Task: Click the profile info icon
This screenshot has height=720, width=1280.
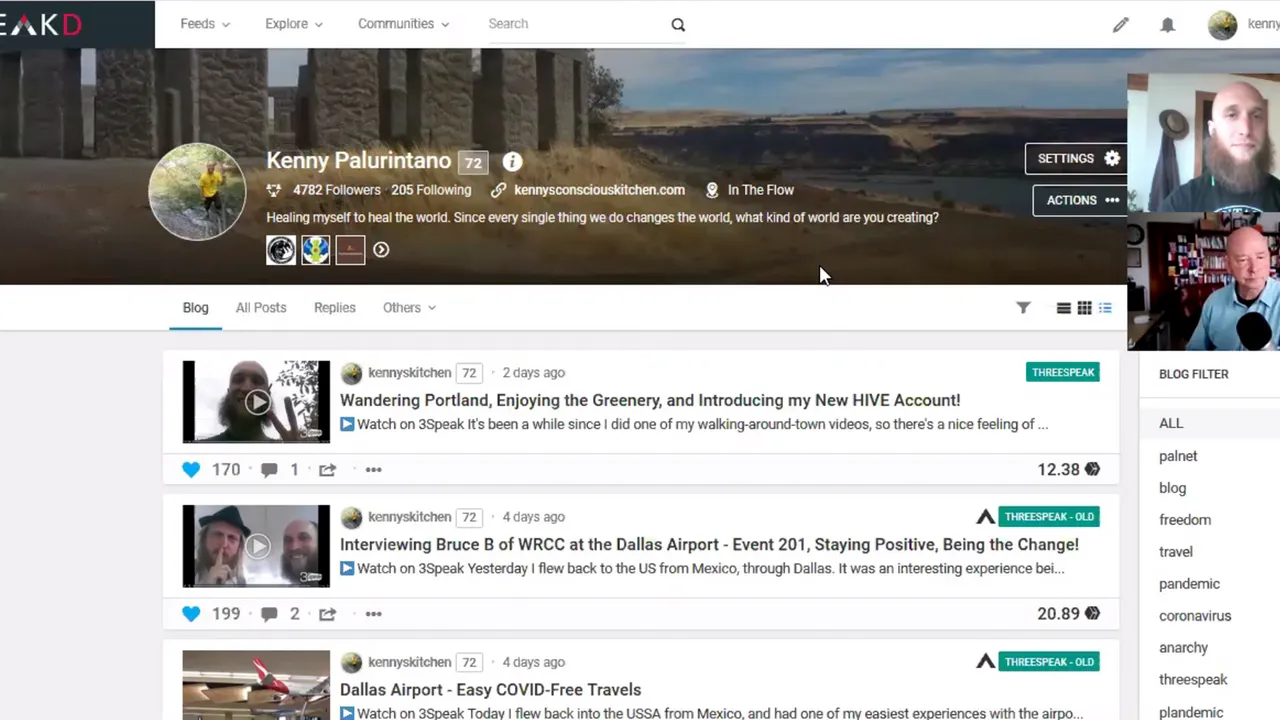Action: pyautogui.click(x=512, y=161)
